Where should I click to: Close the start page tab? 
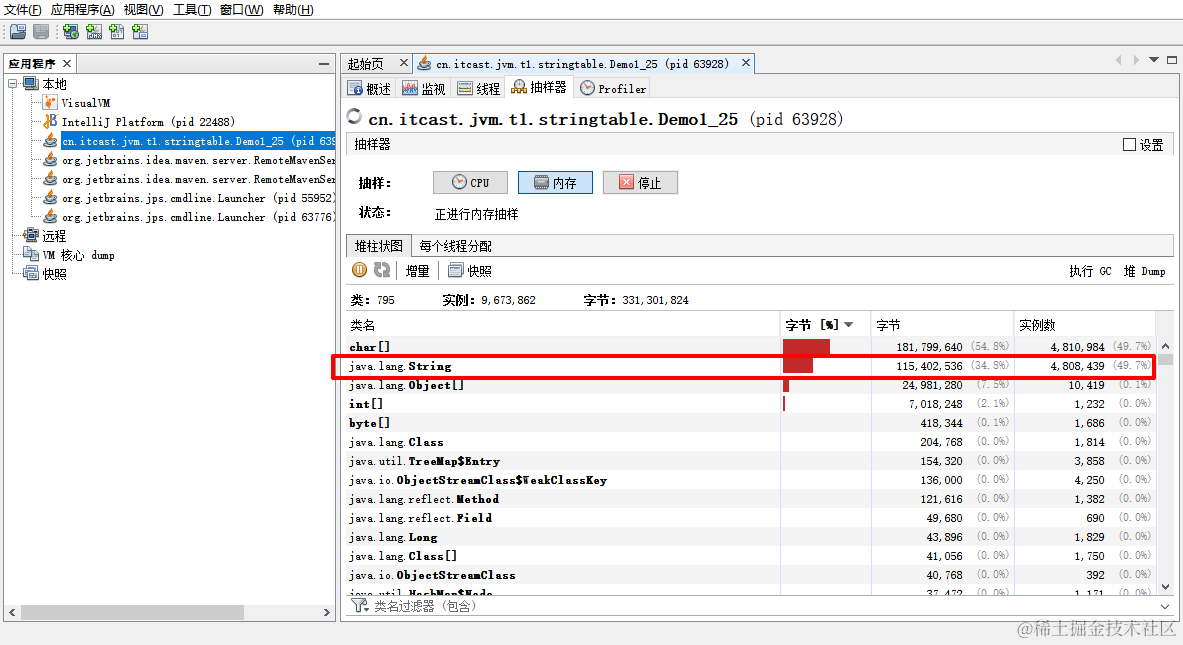404,63
